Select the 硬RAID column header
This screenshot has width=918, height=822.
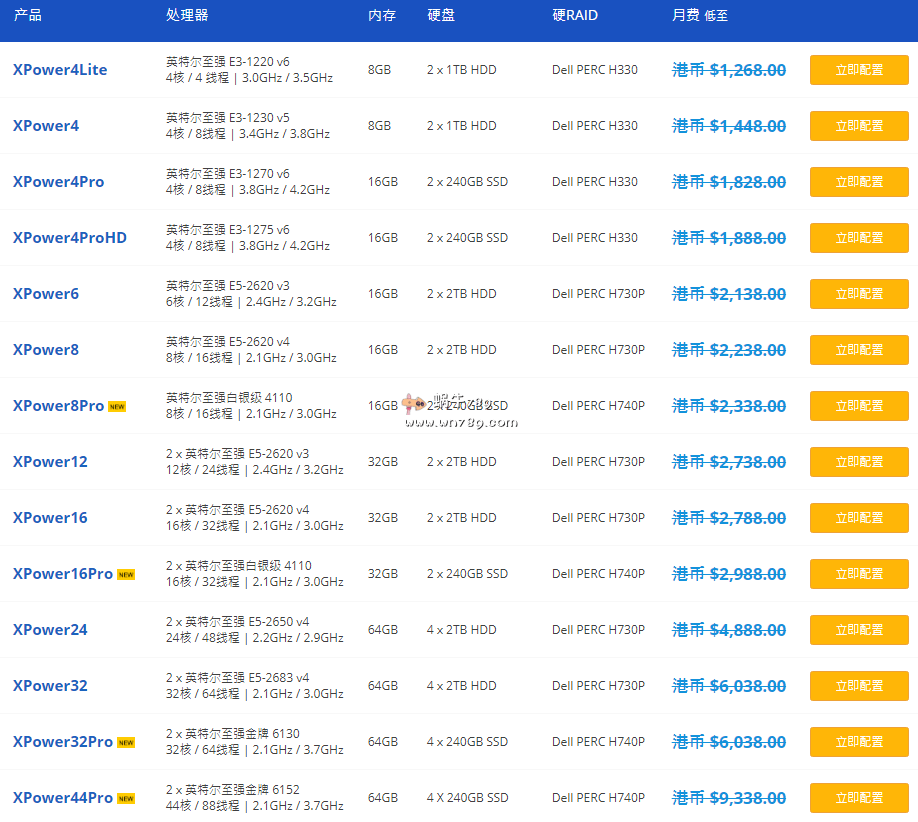point(575,16)
